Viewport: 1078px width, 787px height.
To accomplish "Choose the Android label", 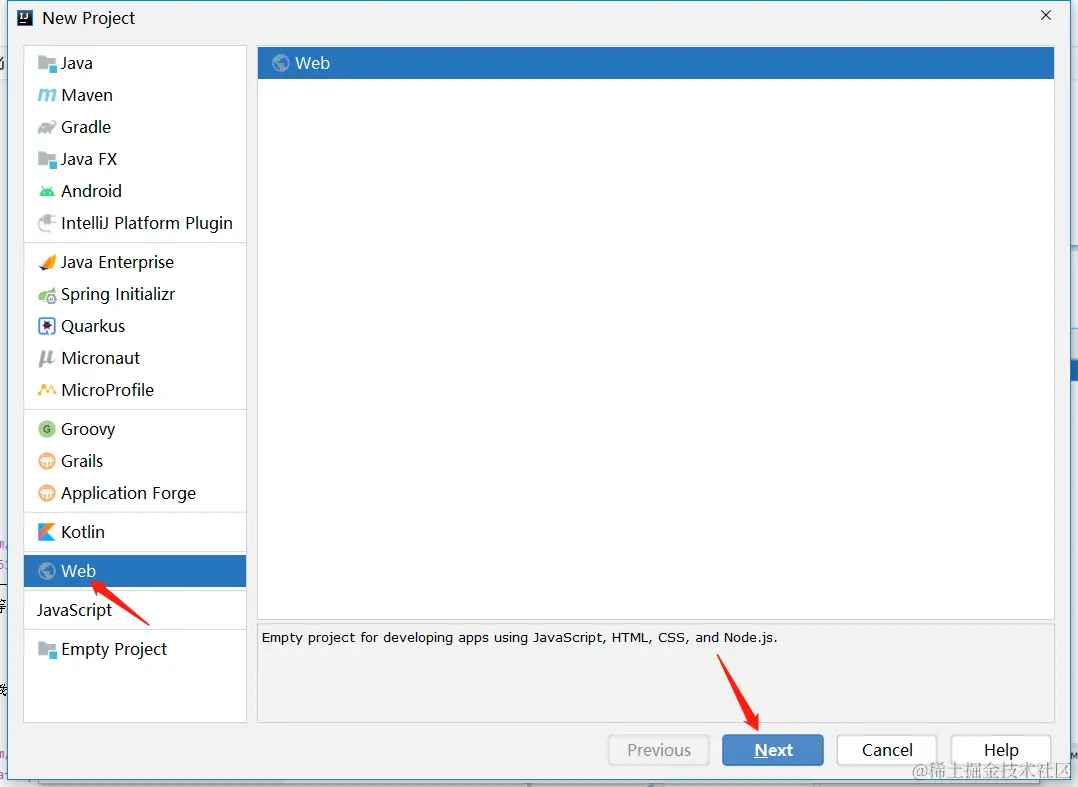I will [x=91, y=191].
